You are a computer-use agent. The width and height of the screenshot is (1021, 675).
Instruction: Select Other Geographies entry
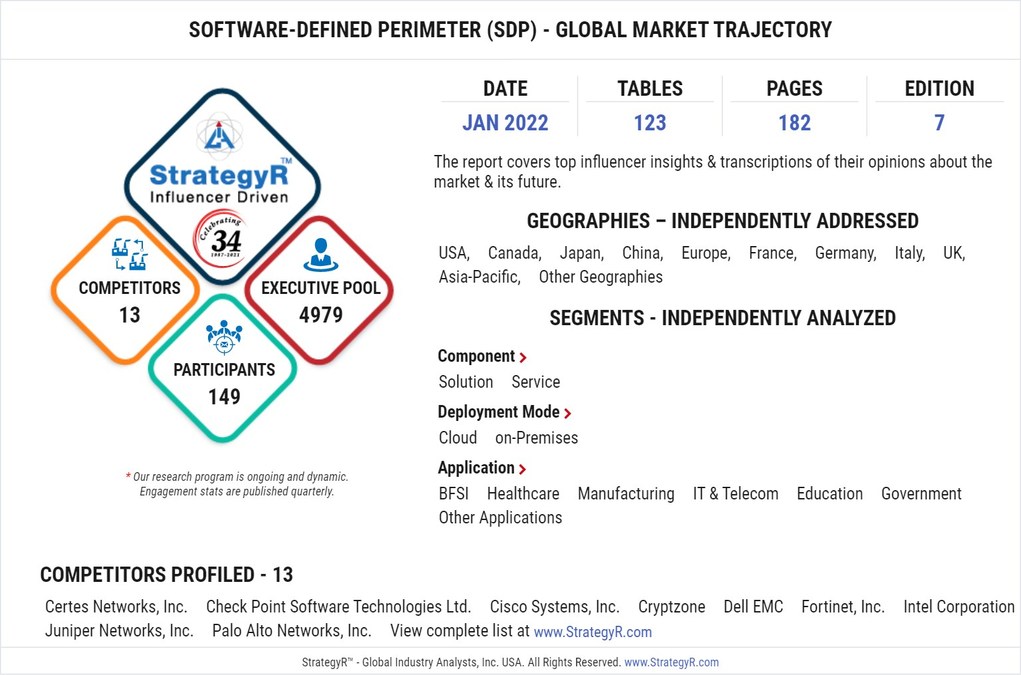600,277
